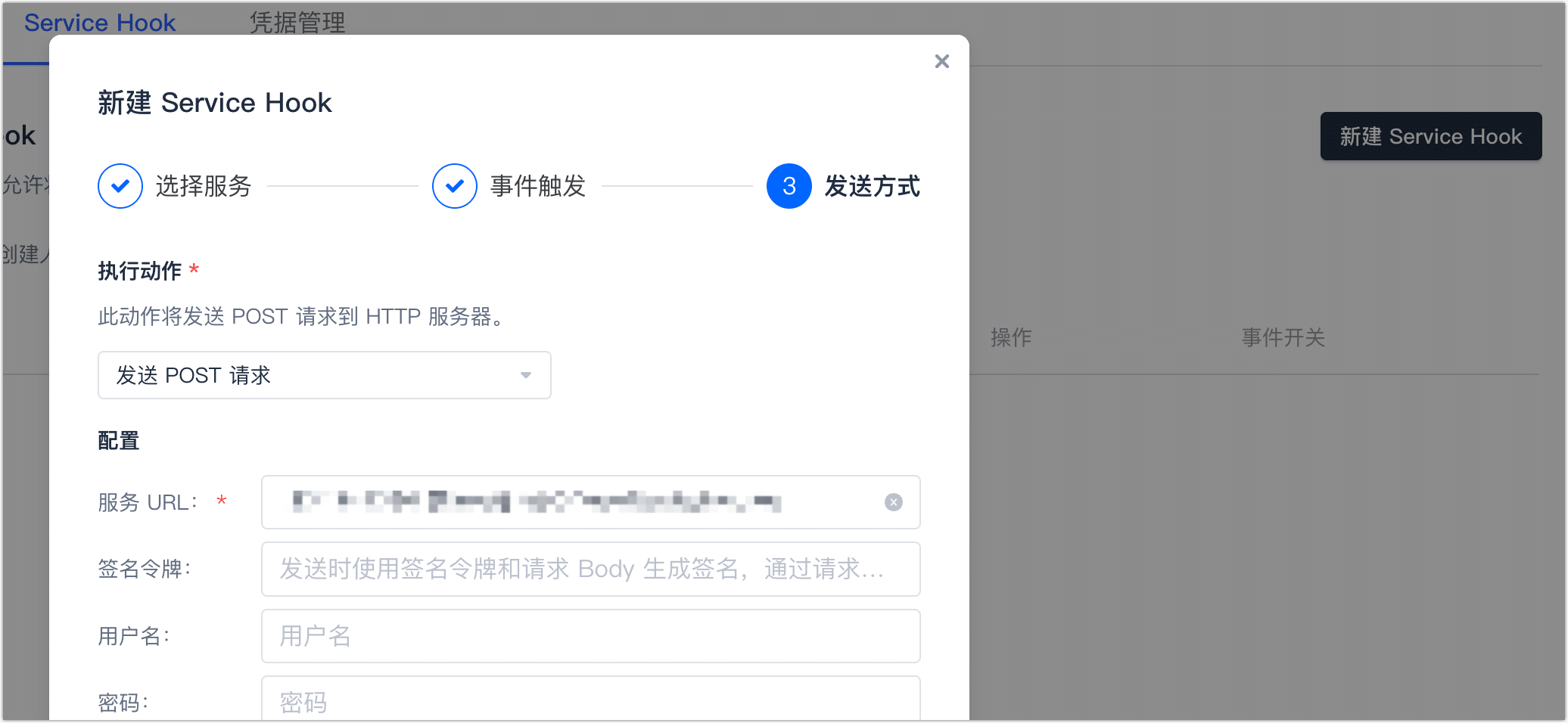Clear the 服务 URL field using the clear icon

coord(894,502)
